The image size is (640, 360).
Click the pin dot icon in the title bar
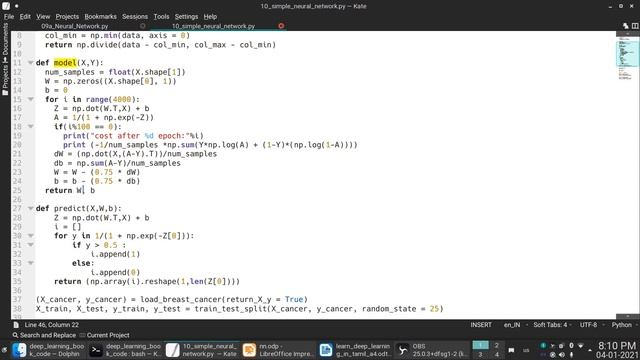(x=17, y=7)
